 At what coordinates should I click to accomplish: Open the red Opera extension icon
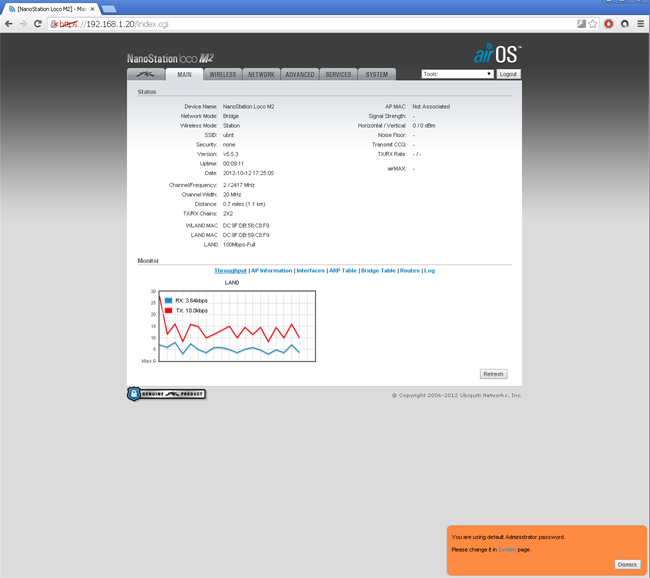click(609, 24)
